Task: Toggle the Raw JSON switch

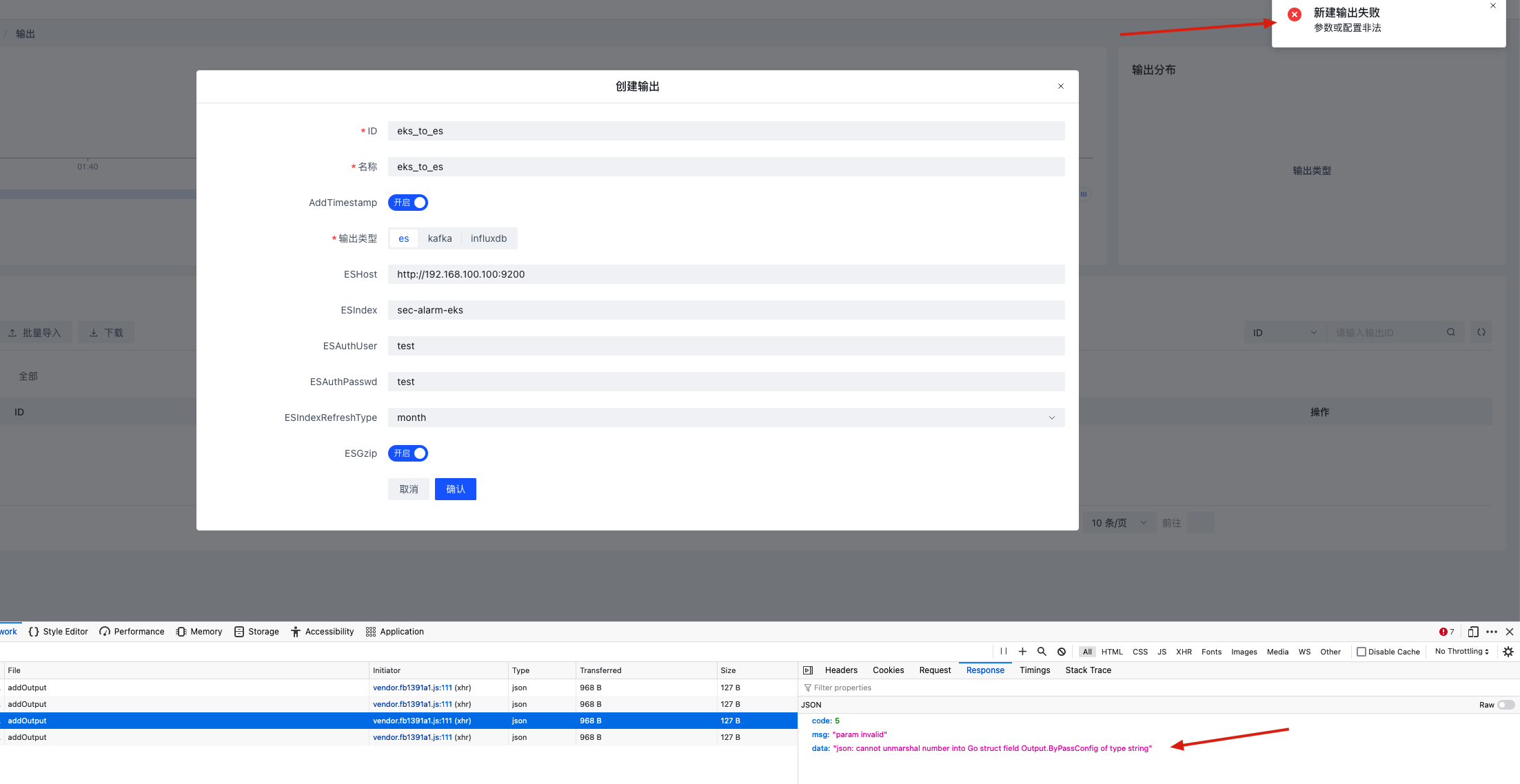Action: pos(1506,705)
